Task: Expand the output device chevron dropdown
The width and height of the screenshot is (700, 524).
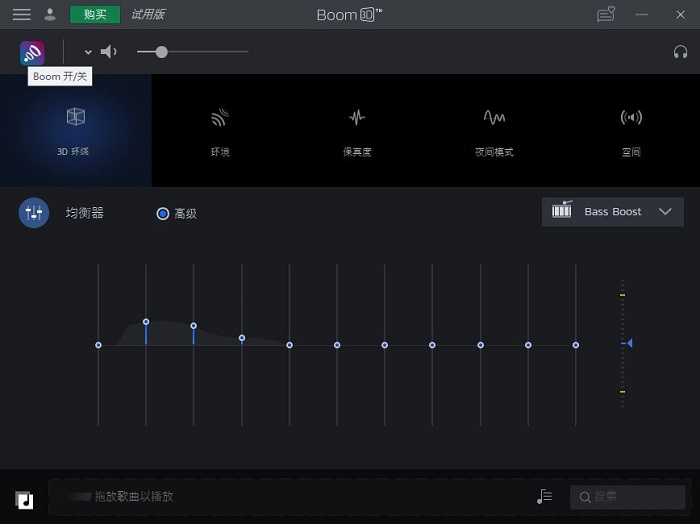Action: (88, 52)
